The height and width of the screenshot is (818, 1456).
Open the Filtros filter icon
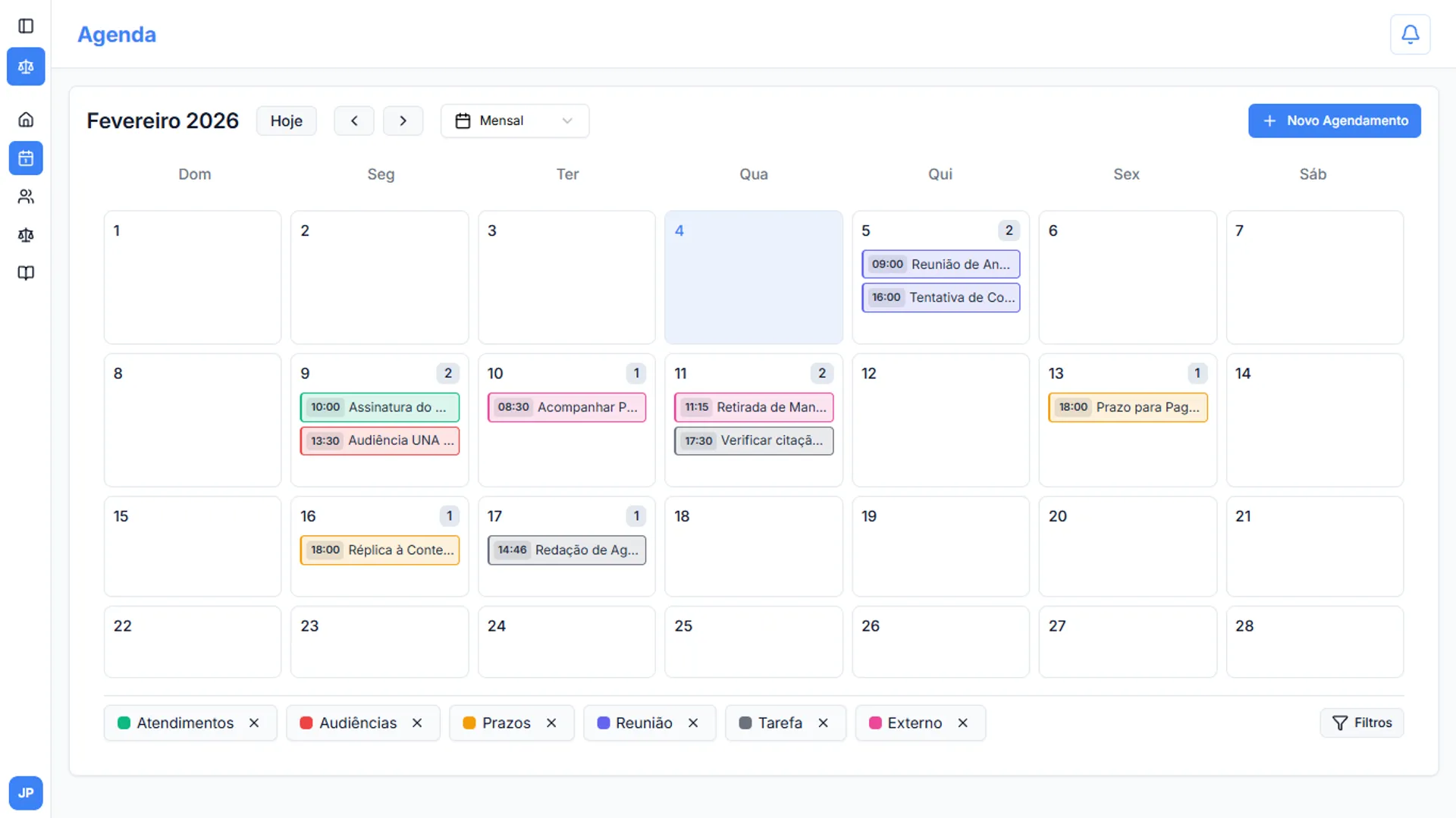tap(1340, 722)
